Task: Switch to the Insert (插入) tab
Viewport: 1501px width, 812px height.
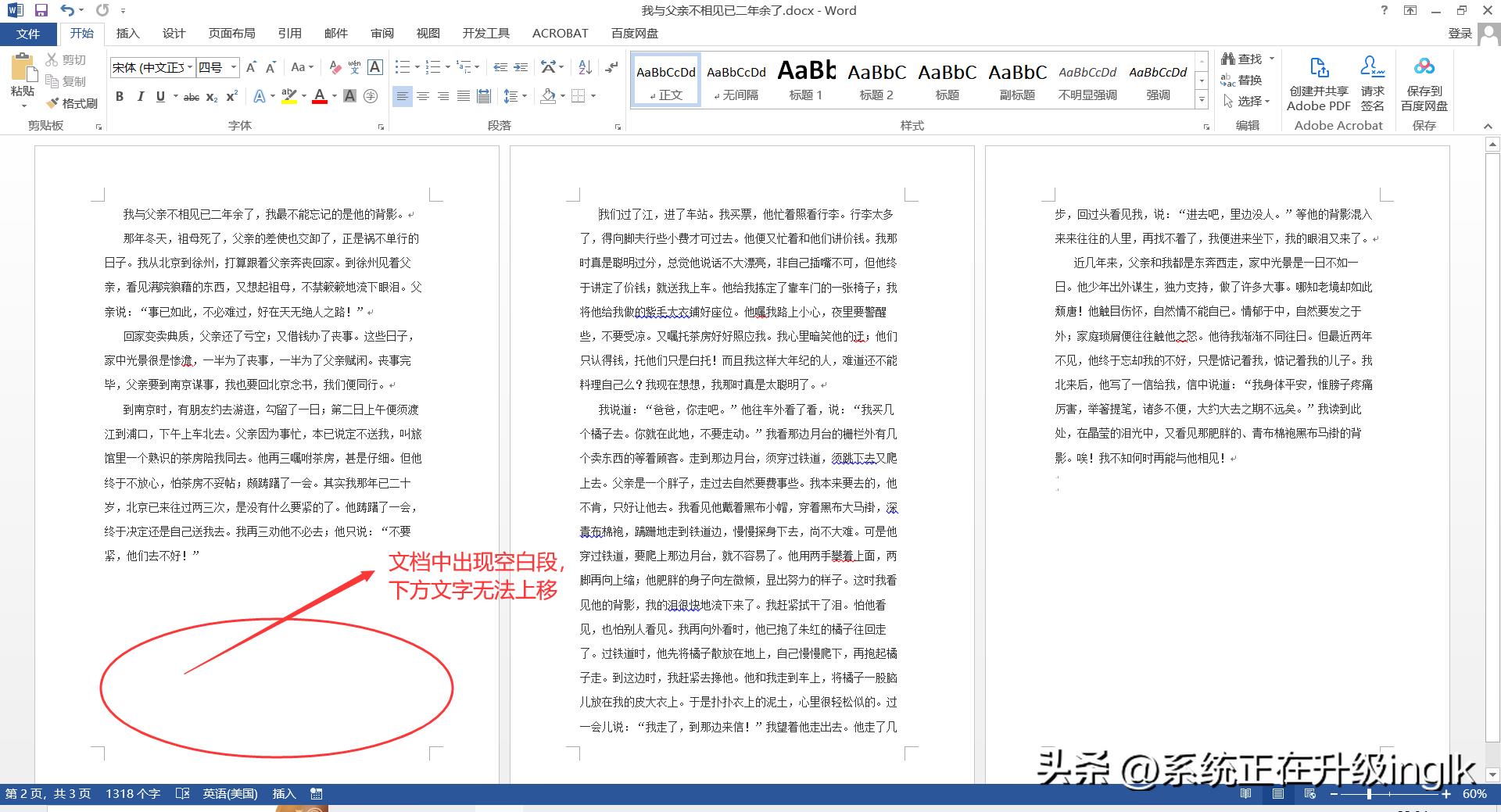Action: (127, 34)
